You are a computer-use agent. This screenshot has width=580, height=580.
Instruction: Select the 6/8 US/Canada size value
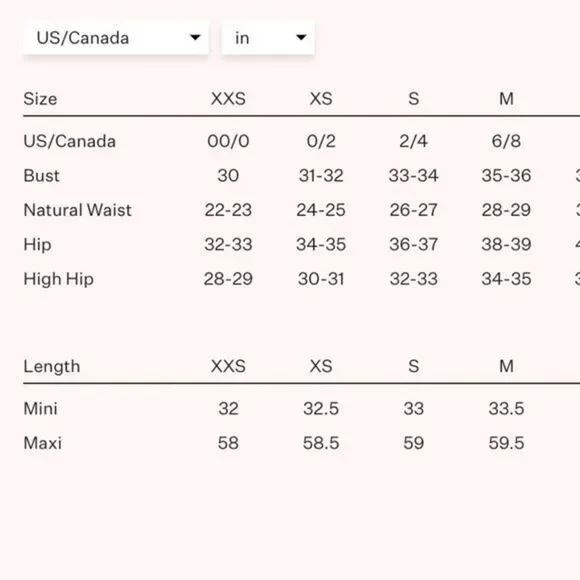[x=506, y=141]
